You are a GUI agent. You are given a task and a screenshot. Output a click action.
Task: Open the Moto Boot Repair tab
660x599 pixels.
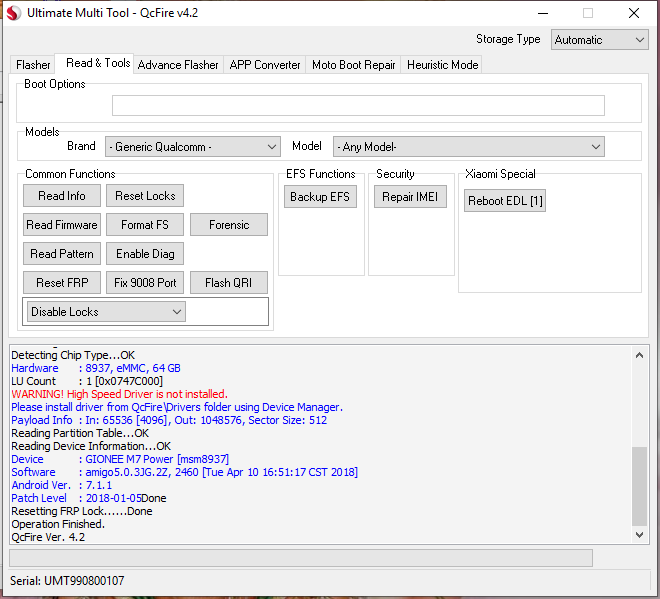353,65
